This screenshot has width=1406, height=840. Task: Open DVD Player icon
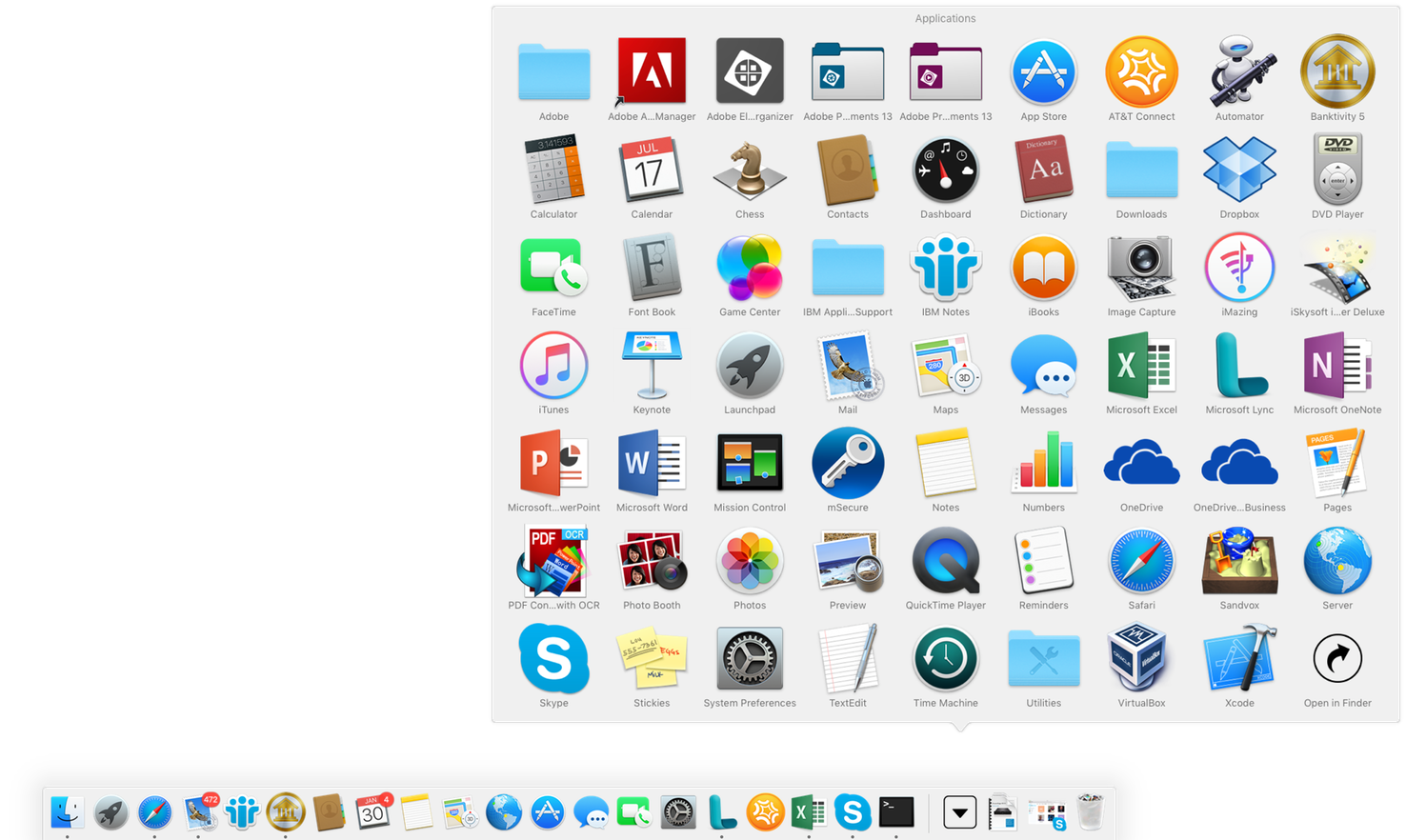pos(1337,169)
